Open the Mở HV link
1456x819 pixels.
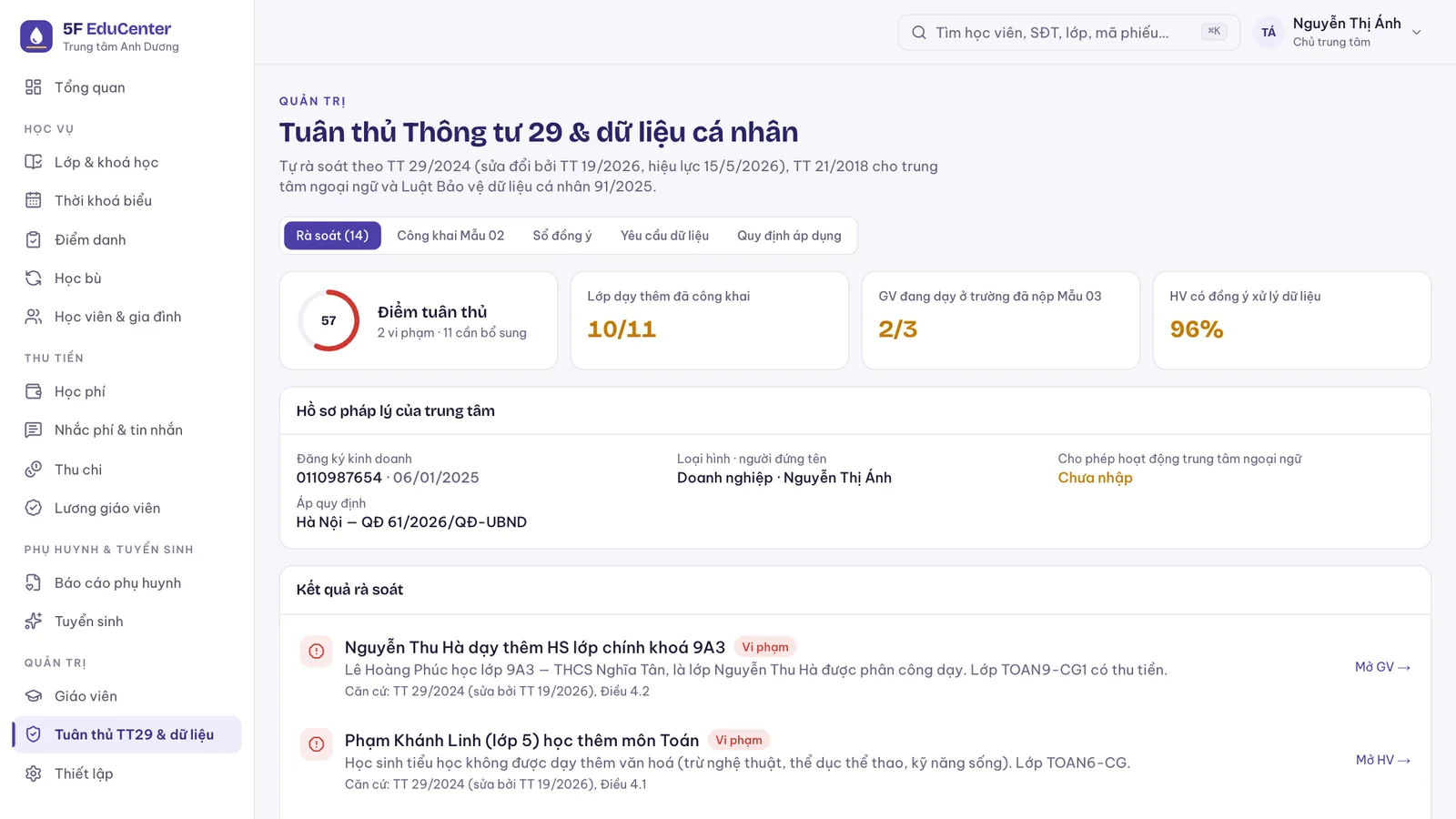pos(1382,760)
